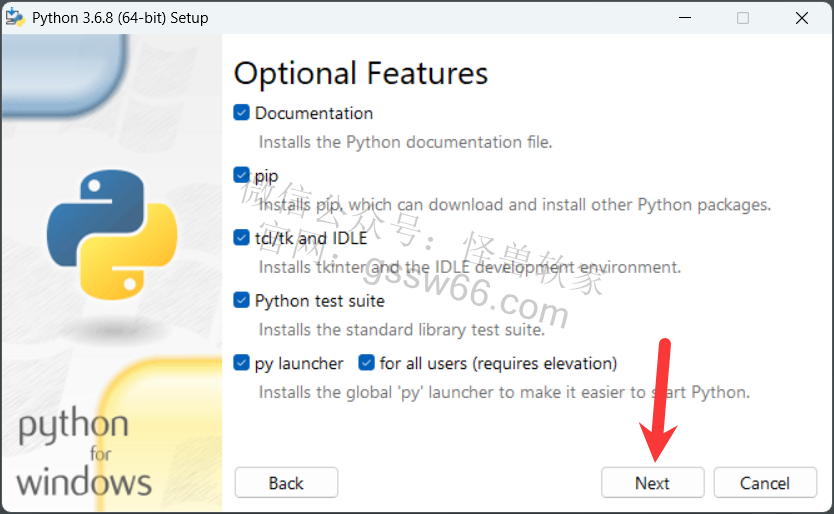Screen dimensions: 834x514
Task: Click the 'python for windows' banner text
Action: point(84,452)
